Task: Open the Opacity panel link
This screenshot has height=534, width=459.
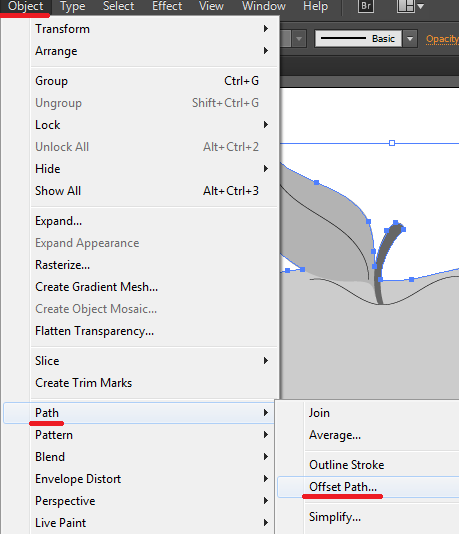Action: (442, 39)
